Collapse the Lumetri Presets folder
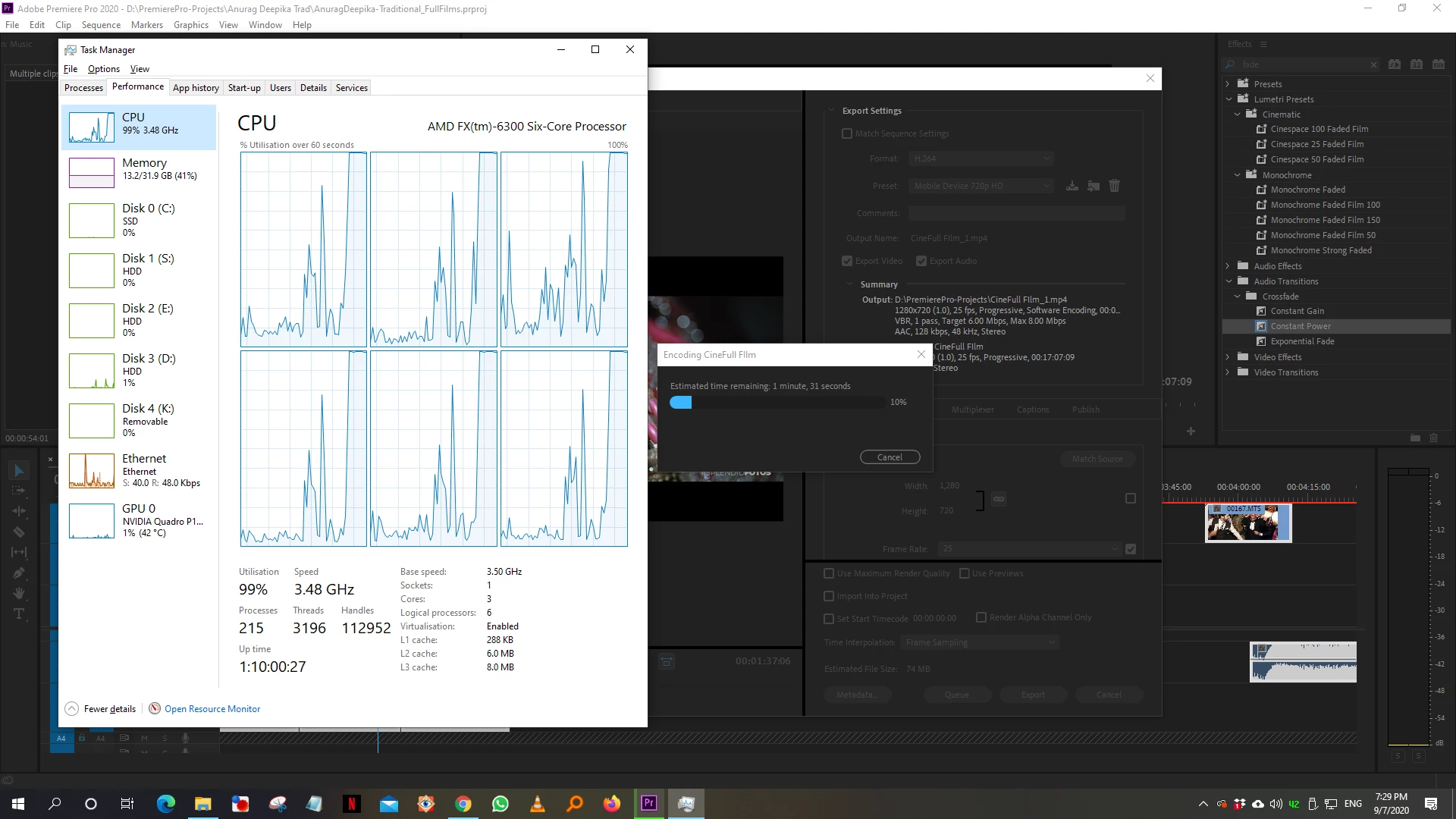The width and height of the screenshot is (1456, 819). [1228, 99]
